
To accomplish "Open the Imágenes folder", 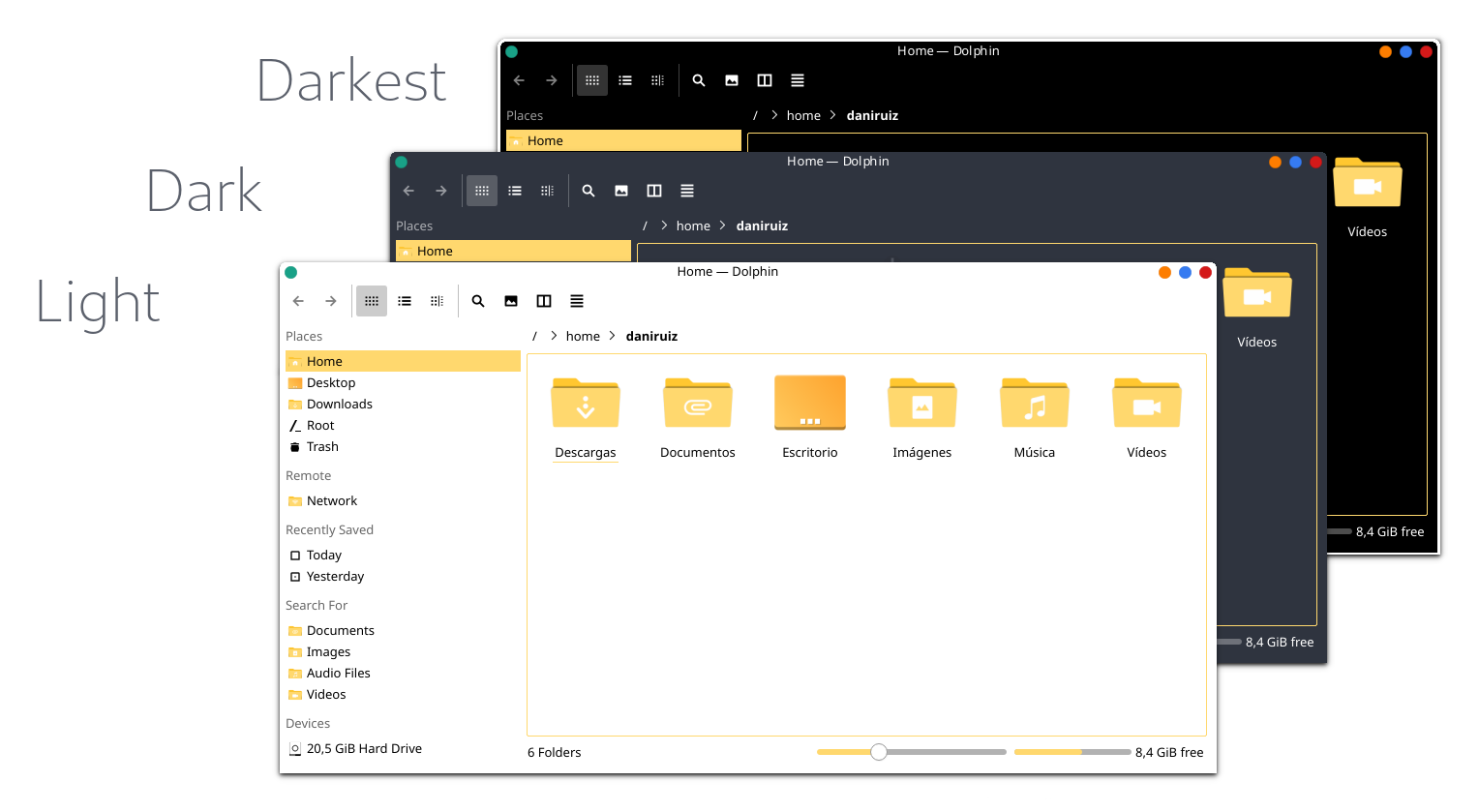I will click(922, 418).
